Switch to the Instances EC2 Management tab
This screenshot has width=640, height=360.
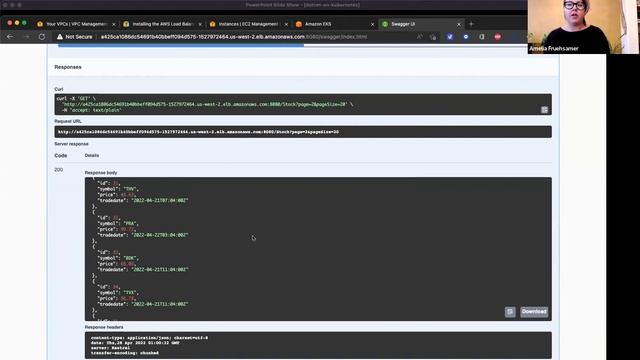[x=248, y=24]
